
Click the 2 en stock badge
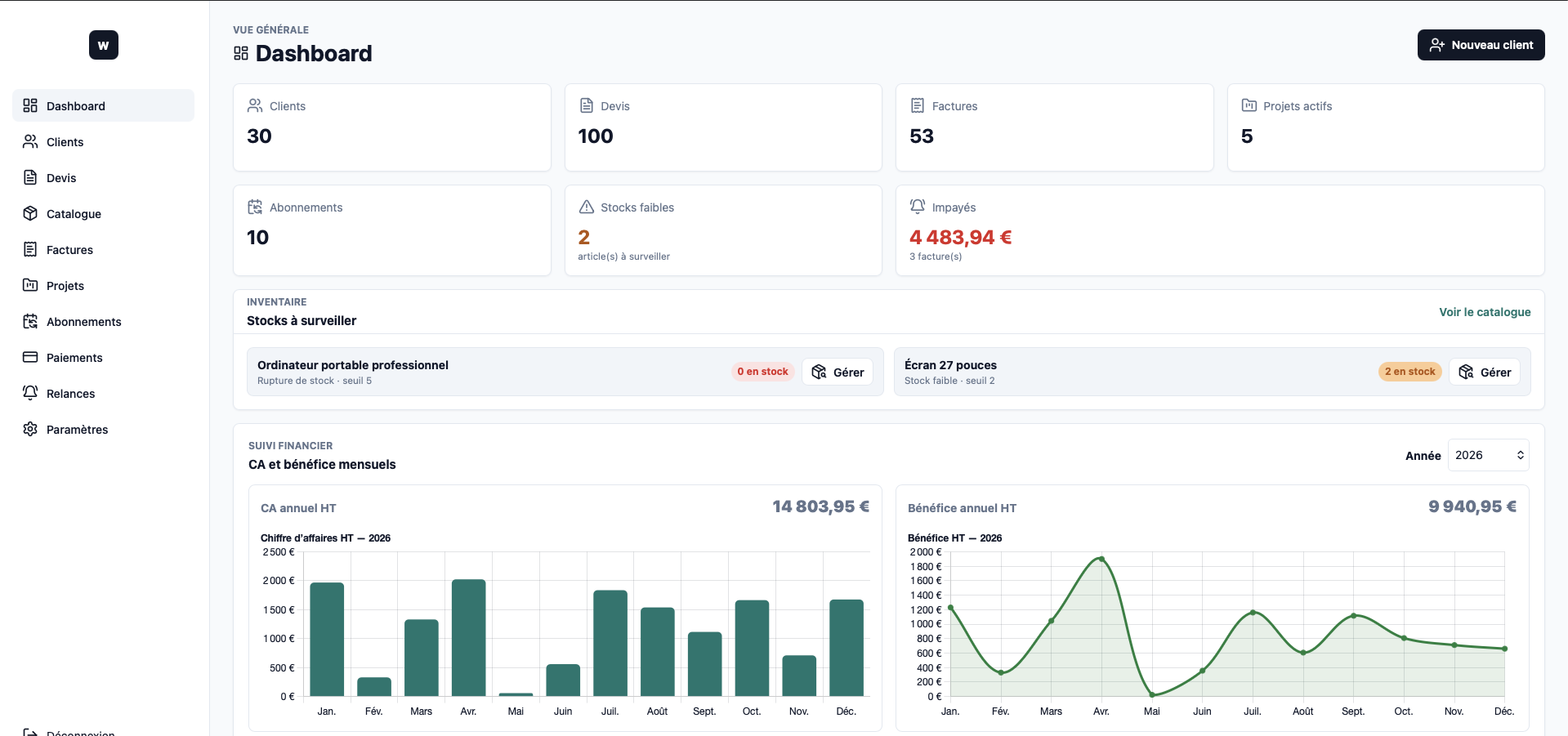coord(1409,372)
